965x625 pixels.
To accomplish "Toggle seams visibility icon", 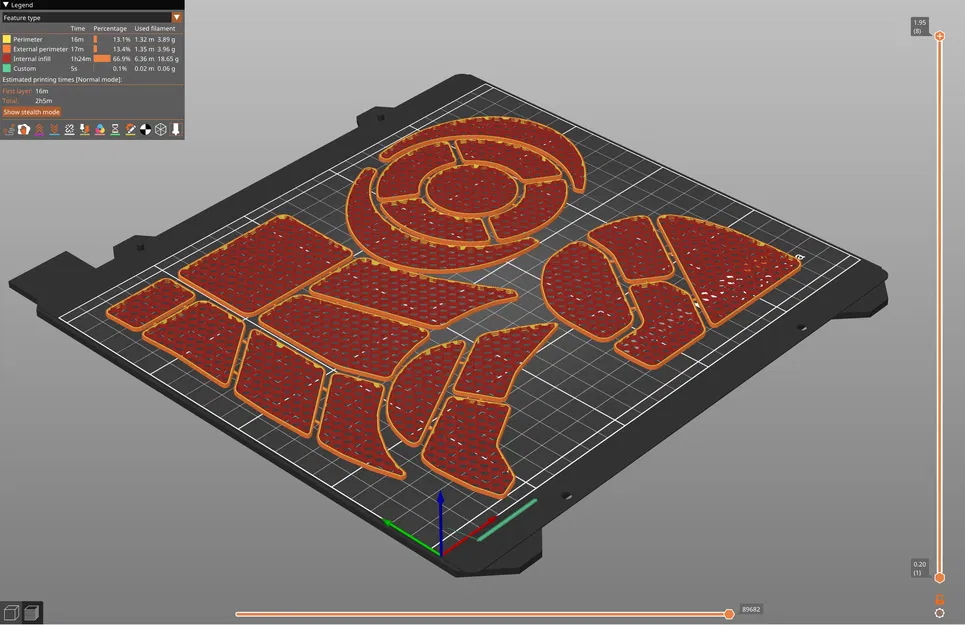I will click(70, 130).
